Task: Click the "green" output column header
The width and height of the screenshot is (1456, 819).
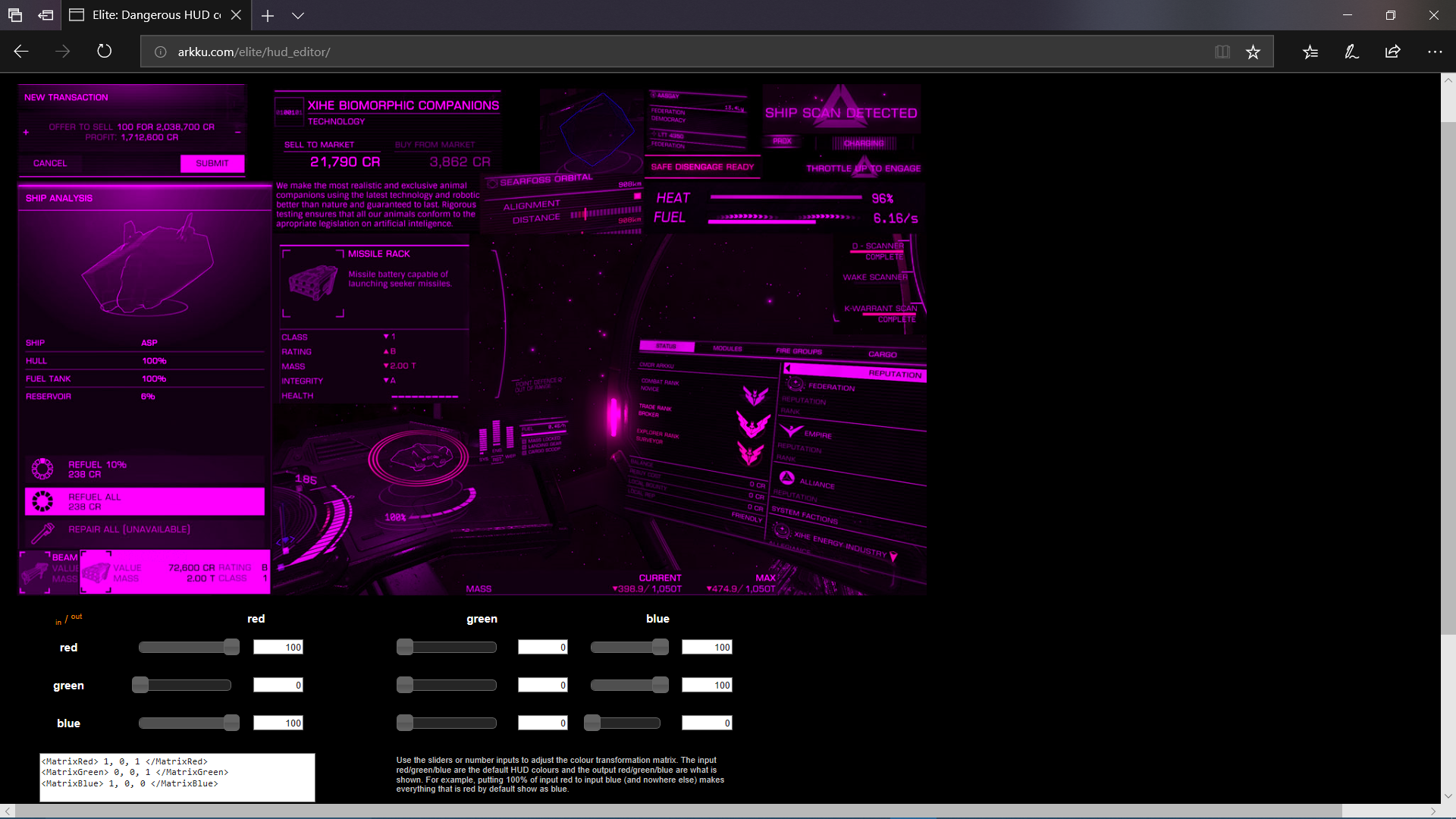Action: 482,619
